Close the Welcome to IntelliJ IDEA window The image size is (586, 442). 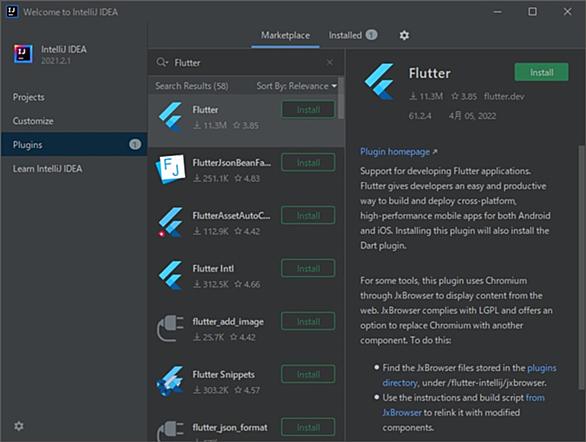click(x=567, y=12)
